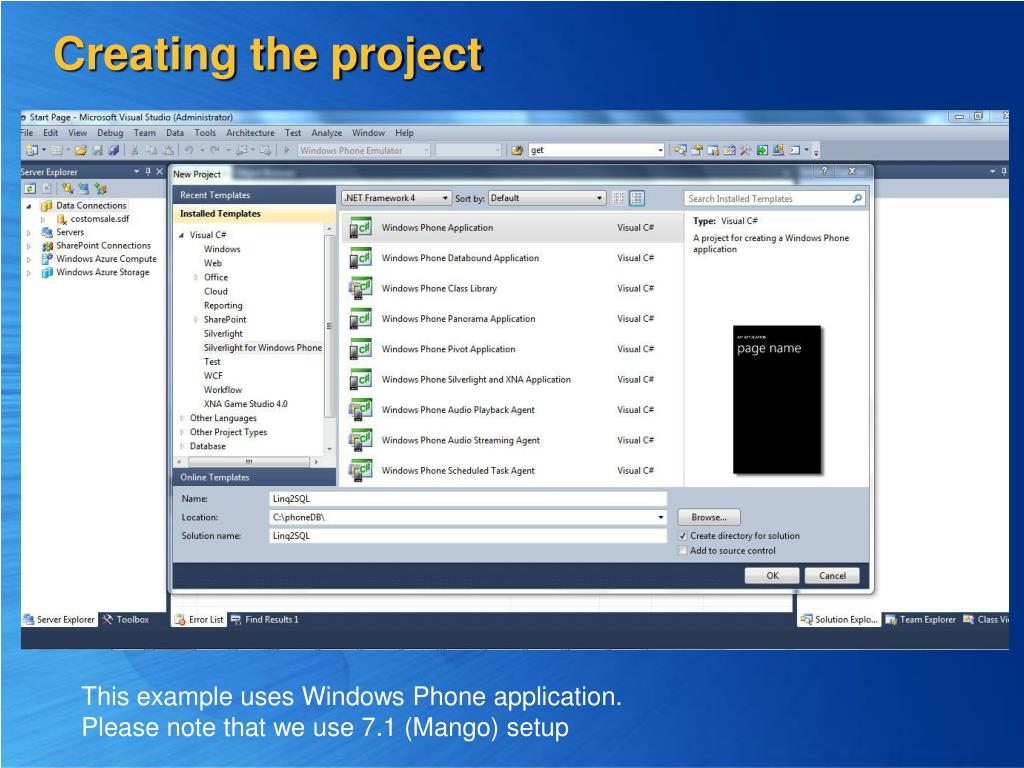Click Find in Files icon beside get box
1024x768 pixels.
point(517,150)
